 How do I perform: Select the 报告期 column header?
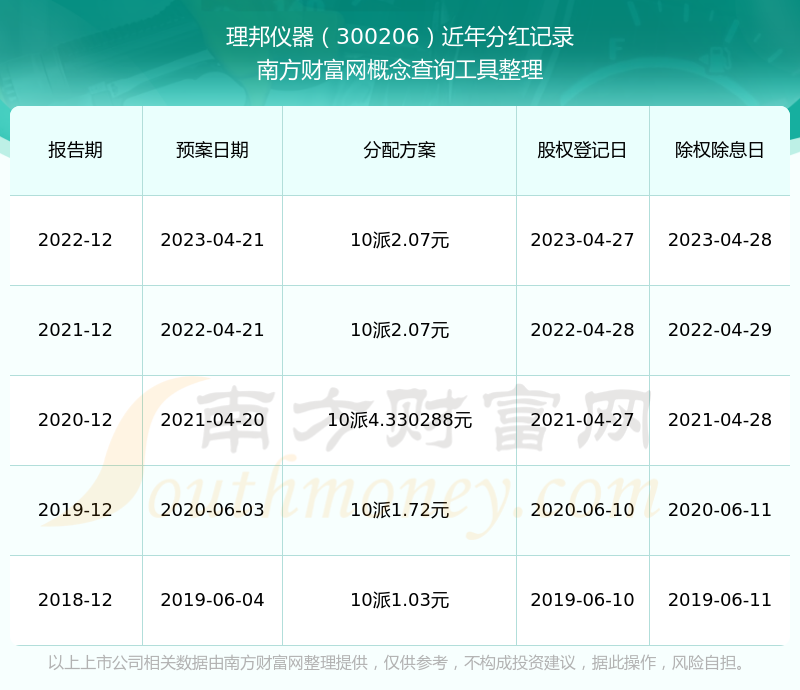pos(76,150)
